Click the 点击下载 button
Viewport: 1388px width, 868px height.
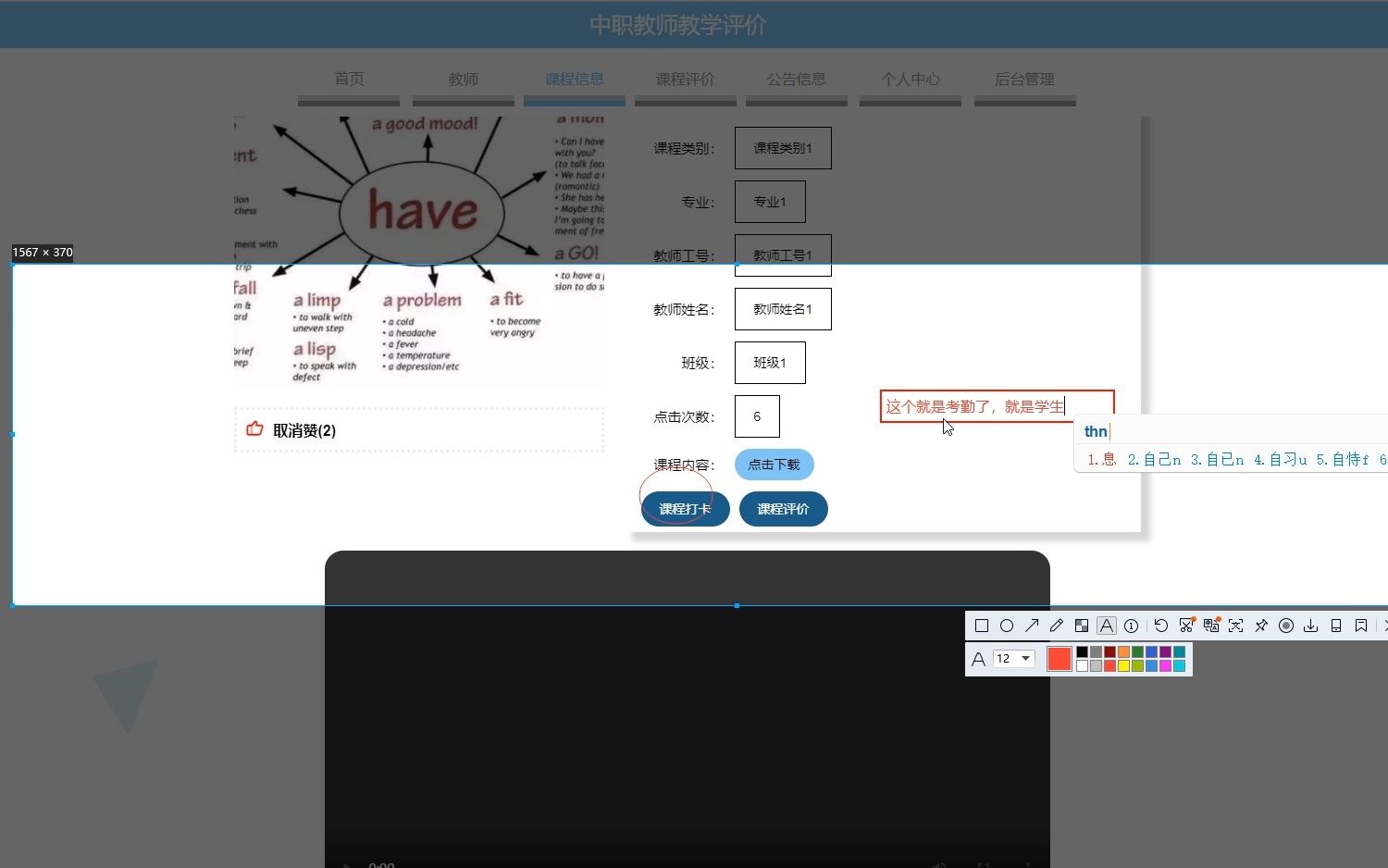774,464
